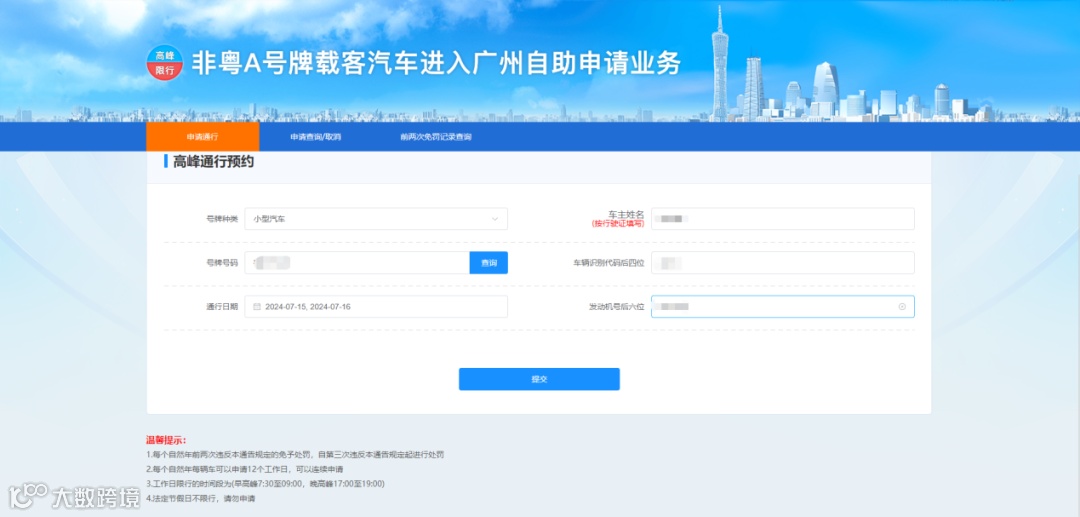Click the 高峰通行预约 section heading

[x=214, y=162]
